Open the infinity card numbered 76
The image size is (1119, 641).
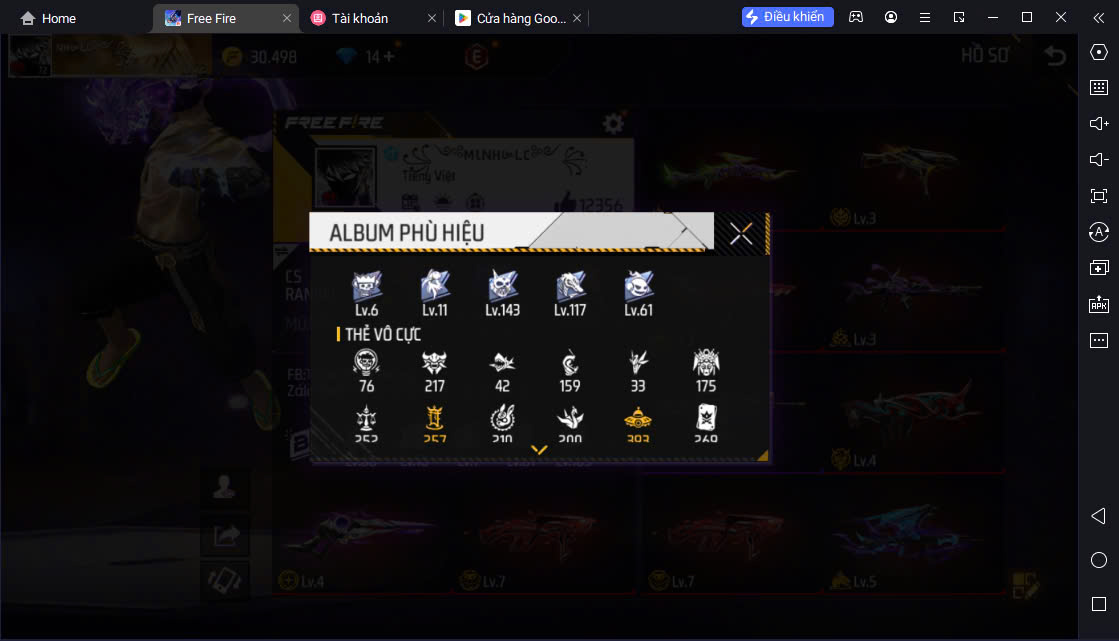(x=367, y=372)
